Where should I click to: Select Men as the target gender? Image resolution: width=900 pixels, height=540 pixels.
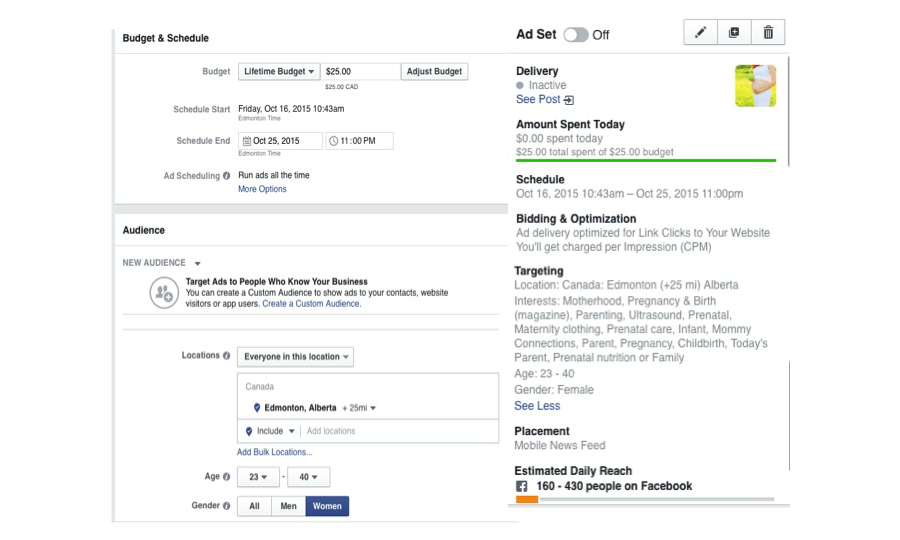click(288, 506)
